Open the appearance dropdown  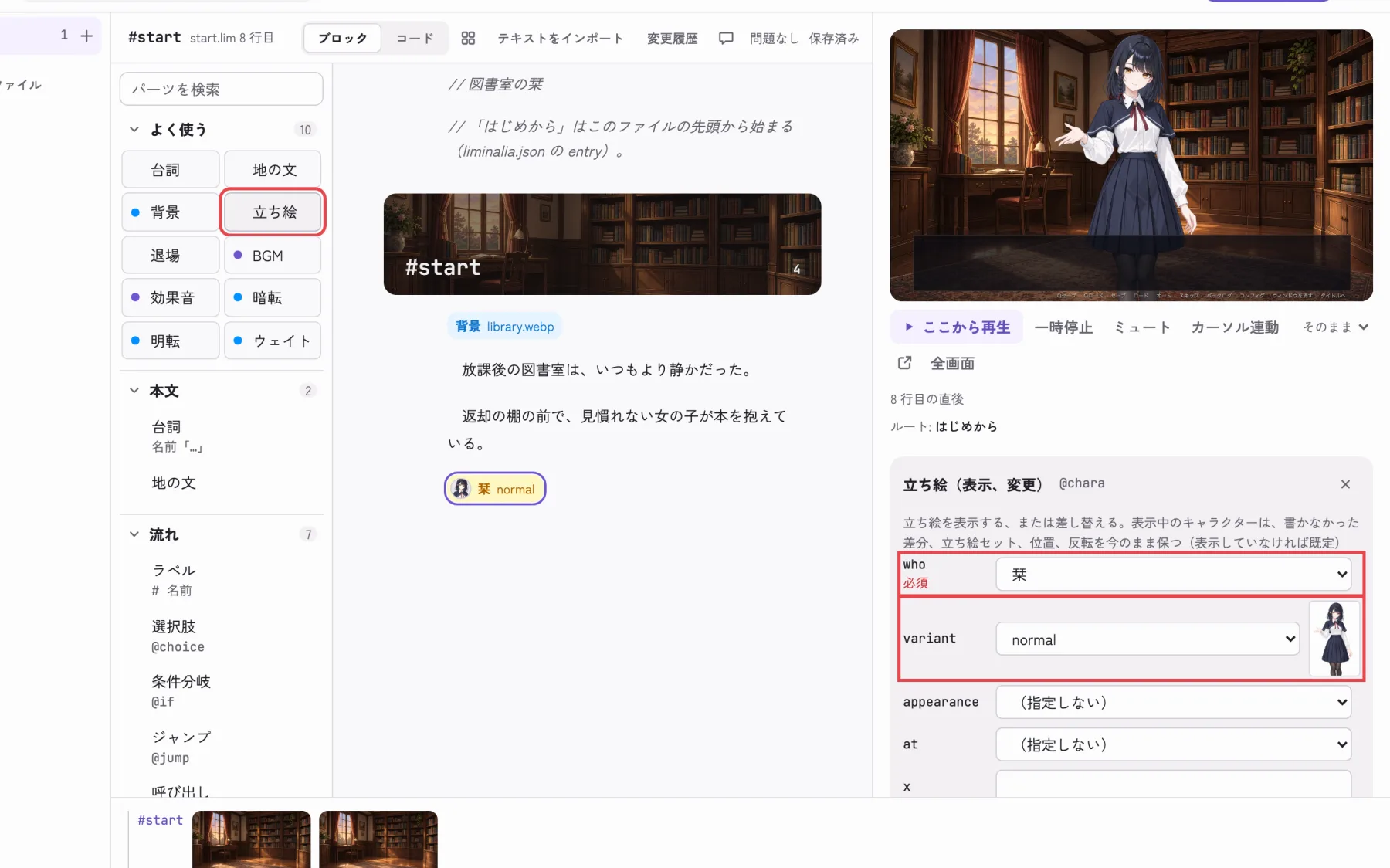pyautogui.click(x=1173, y=702)
